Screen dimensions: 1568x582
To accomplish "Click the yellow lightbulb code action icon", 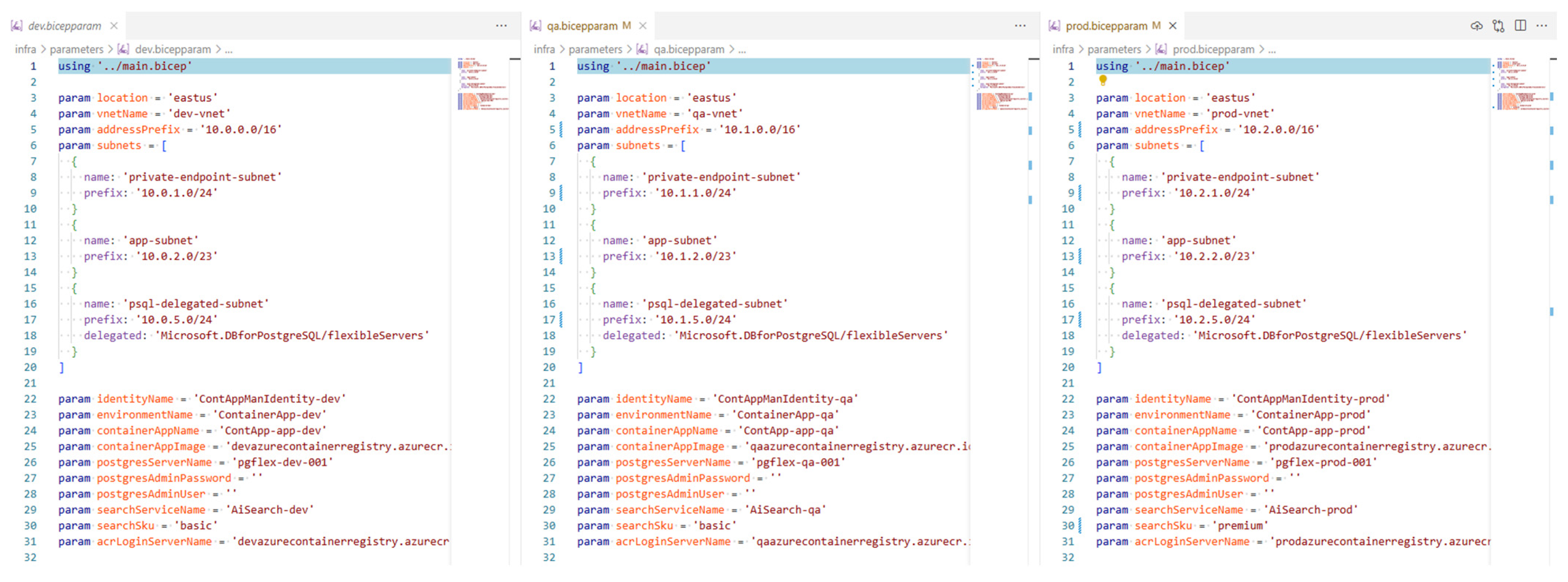I will click(x=1102, y=80).
